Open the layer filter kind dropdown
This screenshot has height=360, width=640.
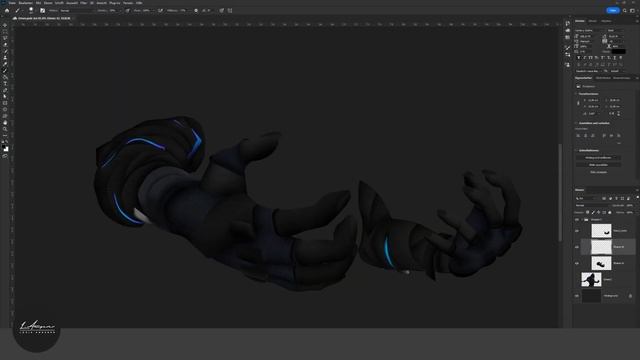tap(586, 198)
